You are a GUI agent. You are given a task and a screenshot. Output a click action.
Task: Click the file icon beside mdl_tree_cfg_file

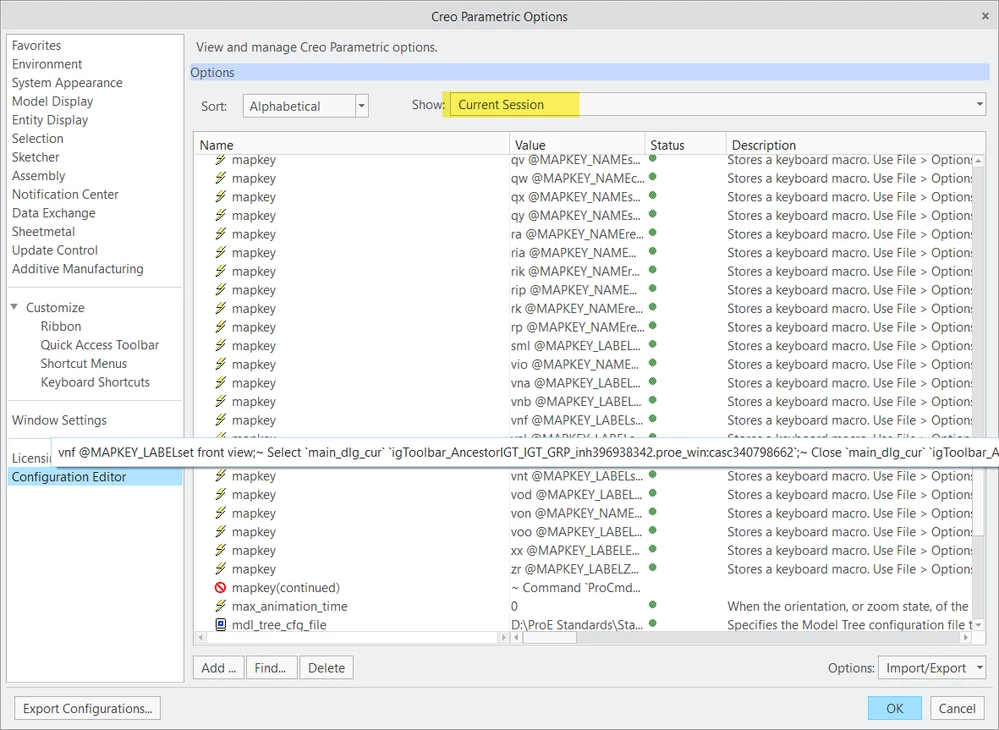tap(220, 624)
